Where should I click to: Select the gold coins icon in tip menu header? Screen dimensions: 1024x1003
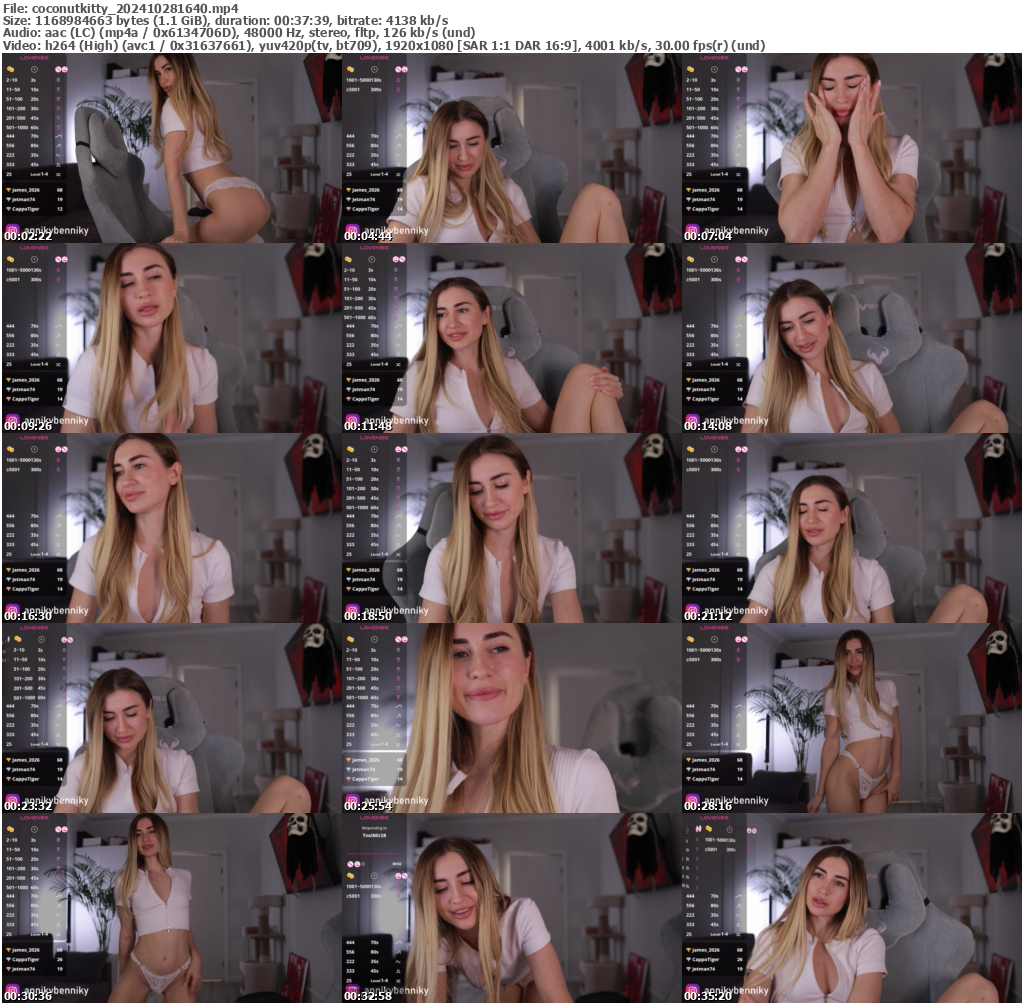pos(11,69)
